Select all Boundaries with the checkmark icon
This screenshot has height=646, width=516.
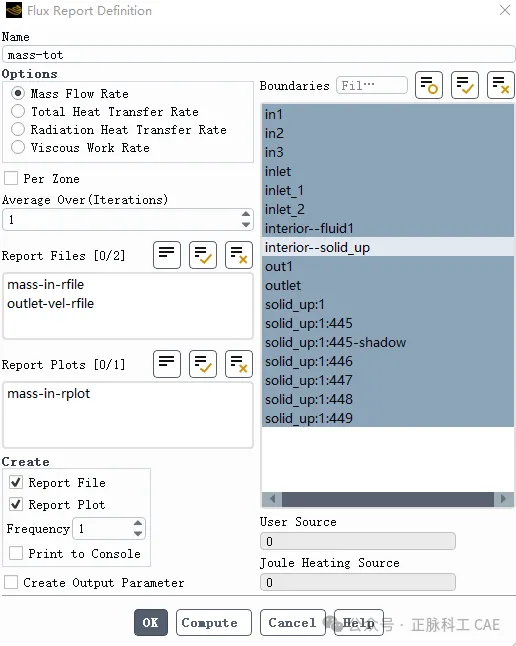[464, 85]
